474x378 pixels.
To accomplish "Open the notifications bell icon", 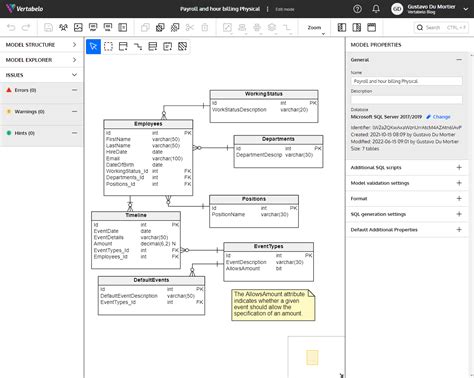I will (x=376, y=9).
